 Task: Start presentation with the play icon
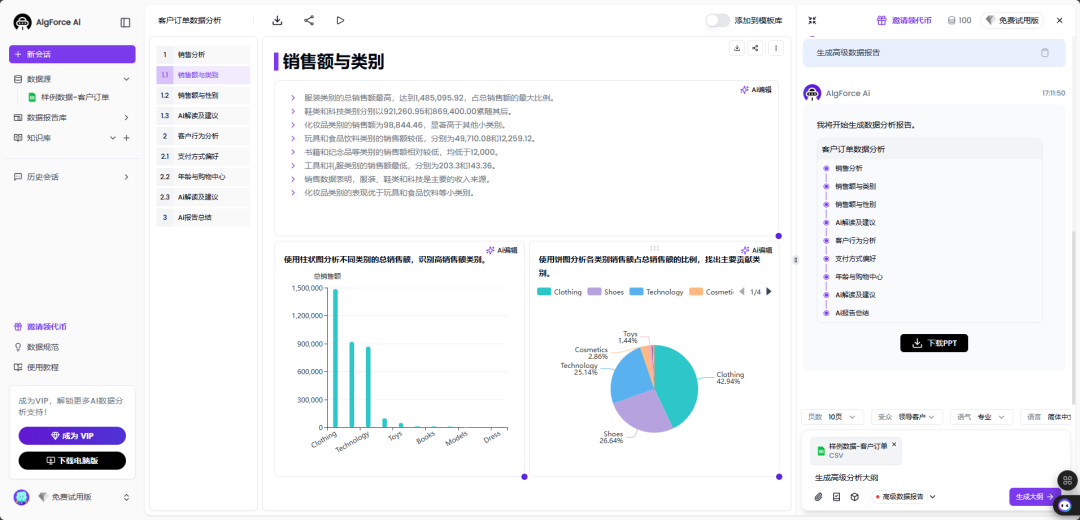[x=340, y=21]
